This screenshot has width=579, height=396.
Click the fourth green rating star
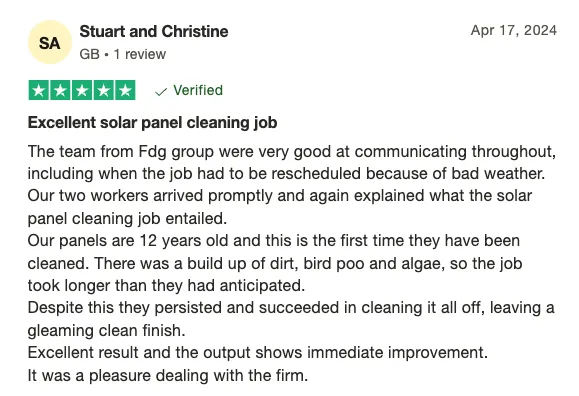pos(104,90)
